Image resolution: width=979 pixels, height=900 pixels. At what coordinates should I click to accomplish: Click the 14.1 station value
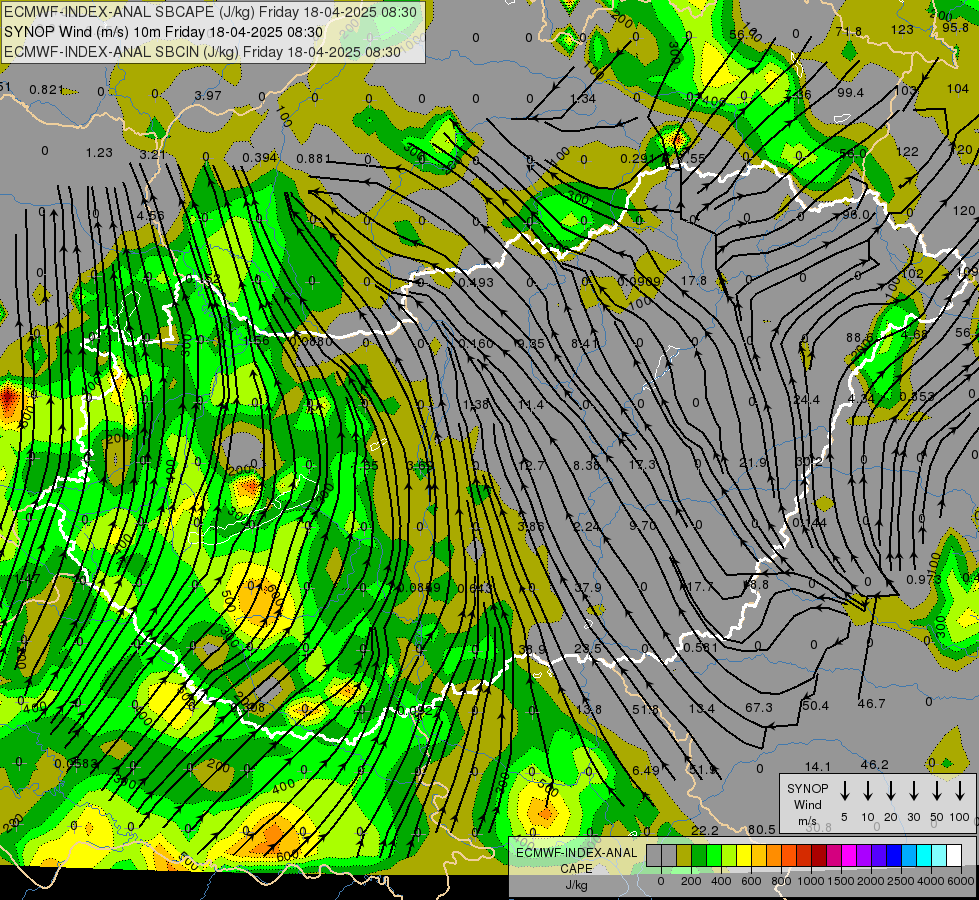click(817, 767)
